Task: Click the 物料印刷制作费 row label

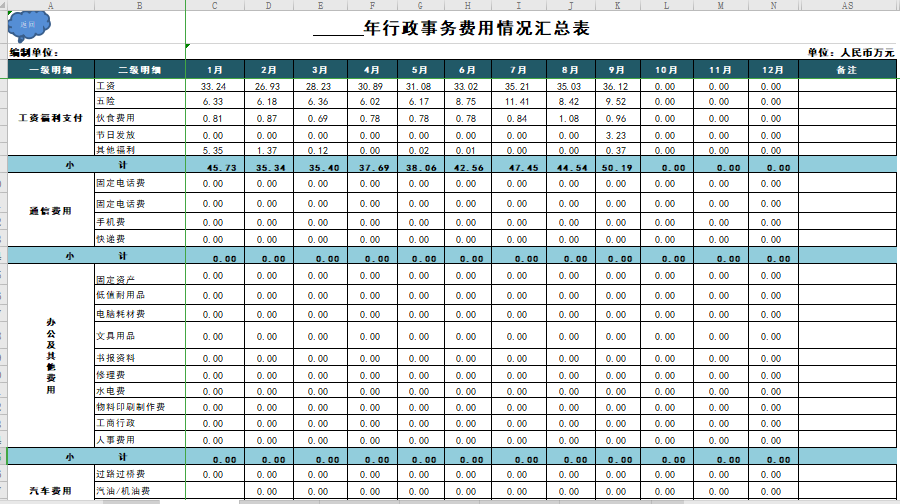Action: coord(139,407)
